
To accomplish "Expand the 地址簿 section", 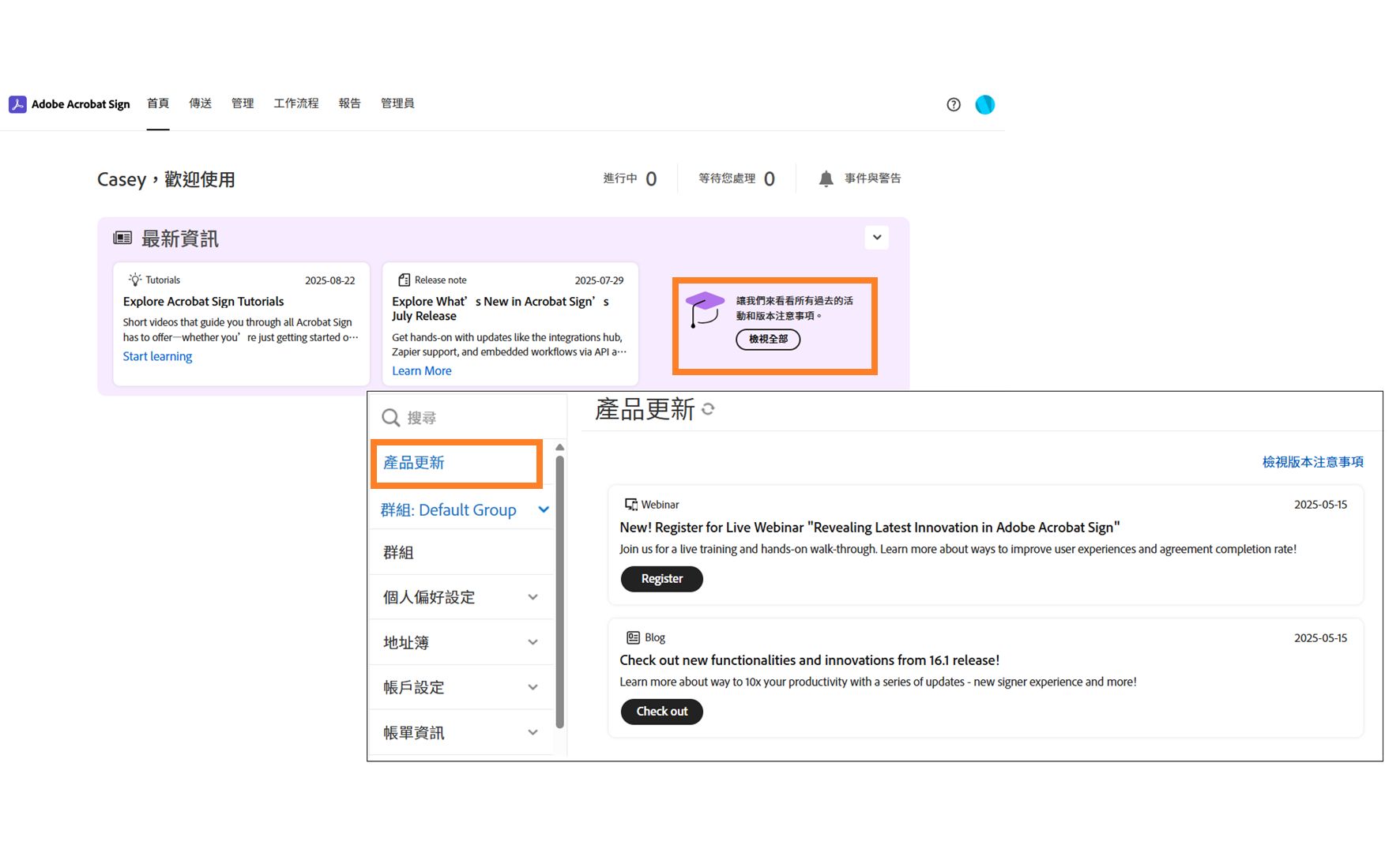I will (533, 642).
